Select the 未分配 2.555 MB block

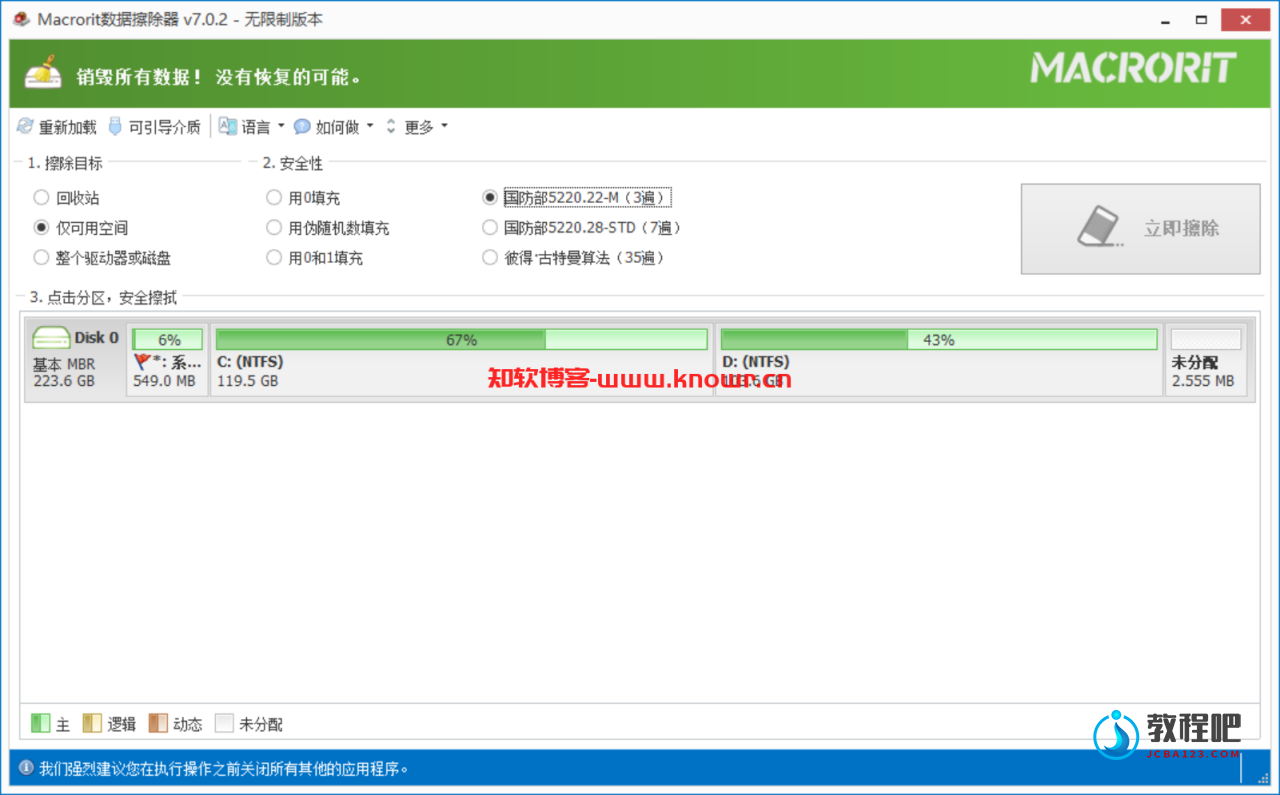(1206, 359)
